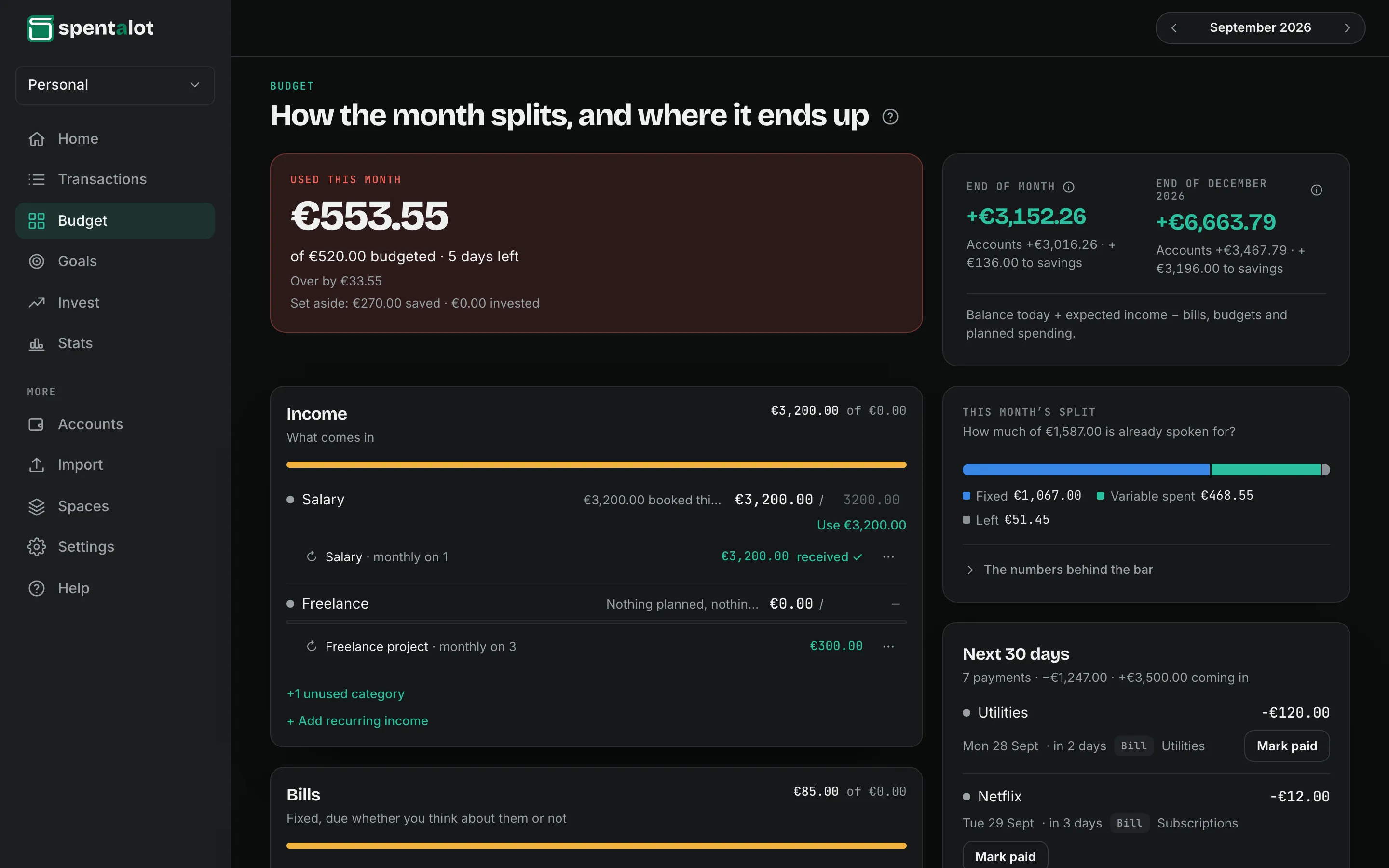Click the Over by €33.55 text
Screen dimensions: 1389x868
pos(336,281)
